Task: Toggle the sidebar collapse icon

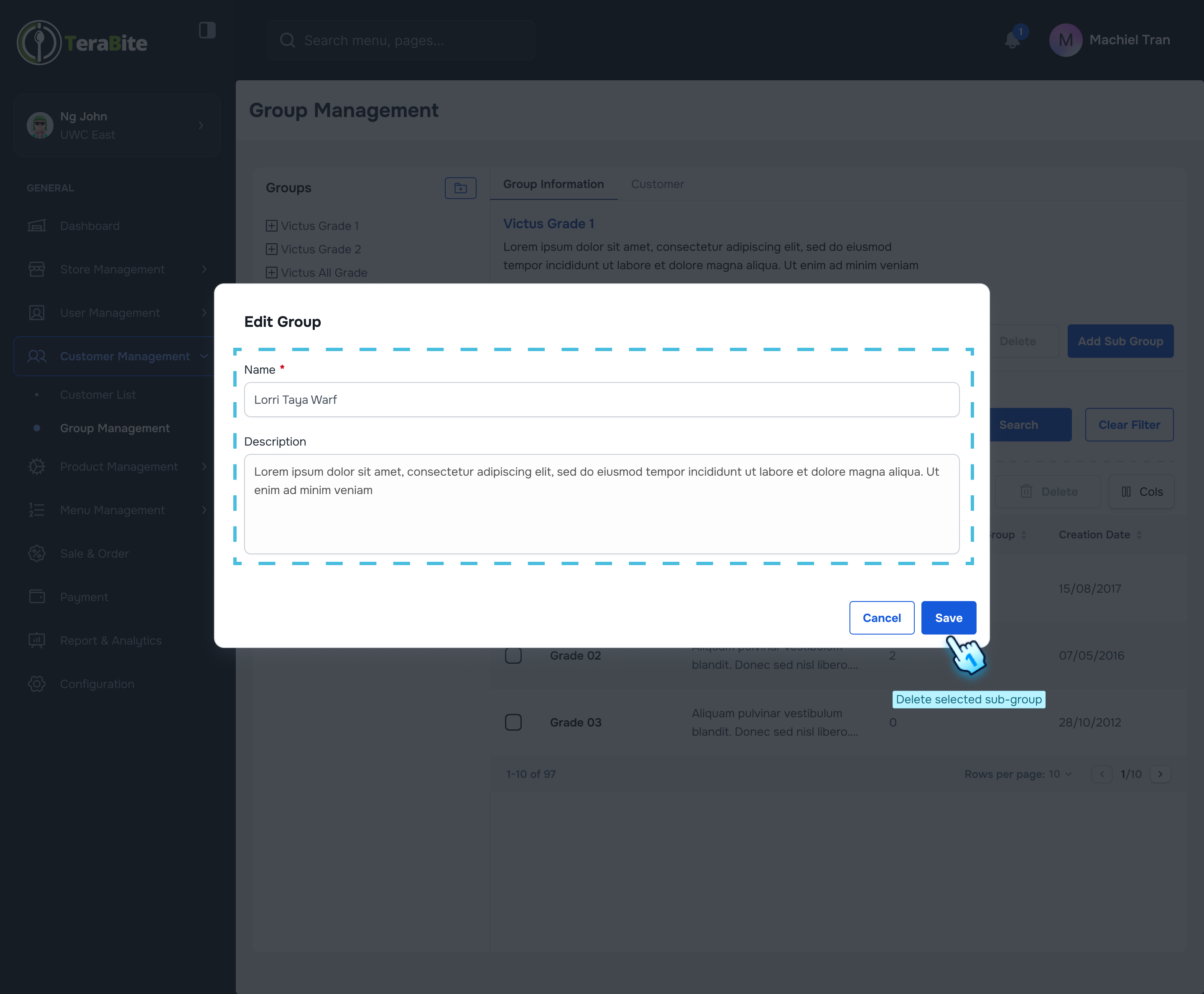Action: pos(207,31)
